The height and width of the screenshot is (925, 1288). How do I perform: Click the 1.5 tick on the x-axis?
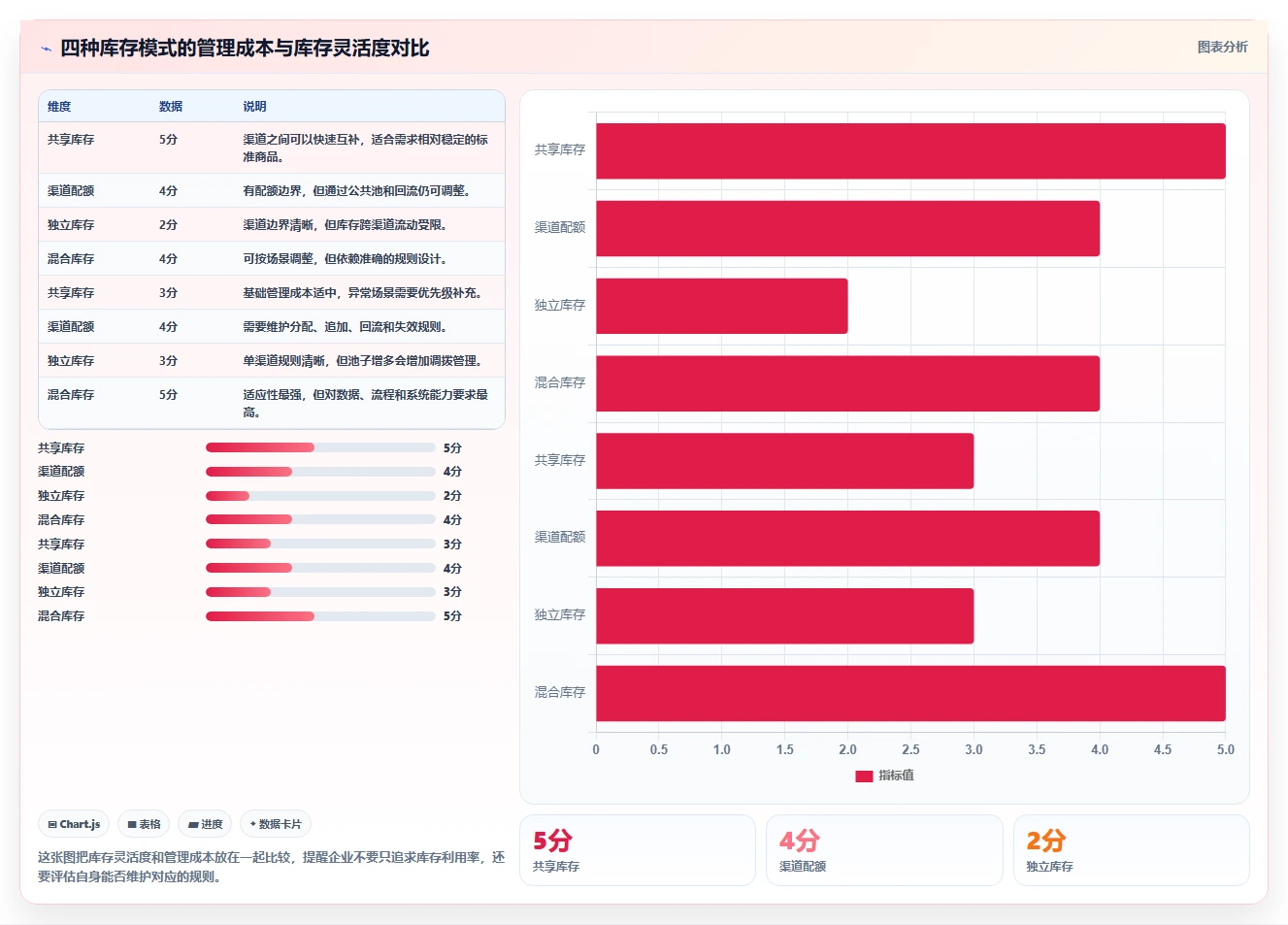point(785,749)
